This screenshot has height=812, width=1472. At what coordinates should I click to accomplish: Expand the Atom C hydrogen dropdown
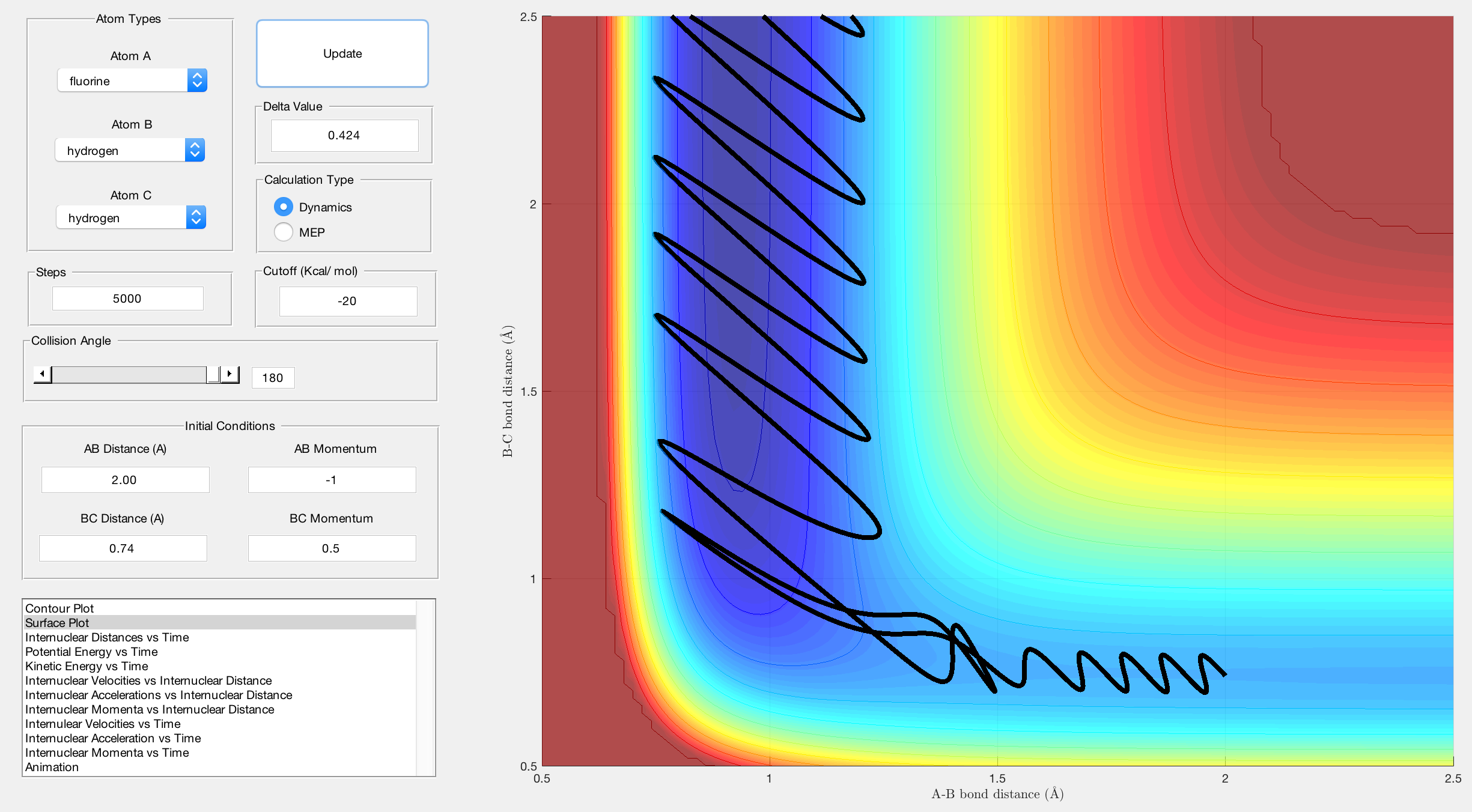[131, 217]
